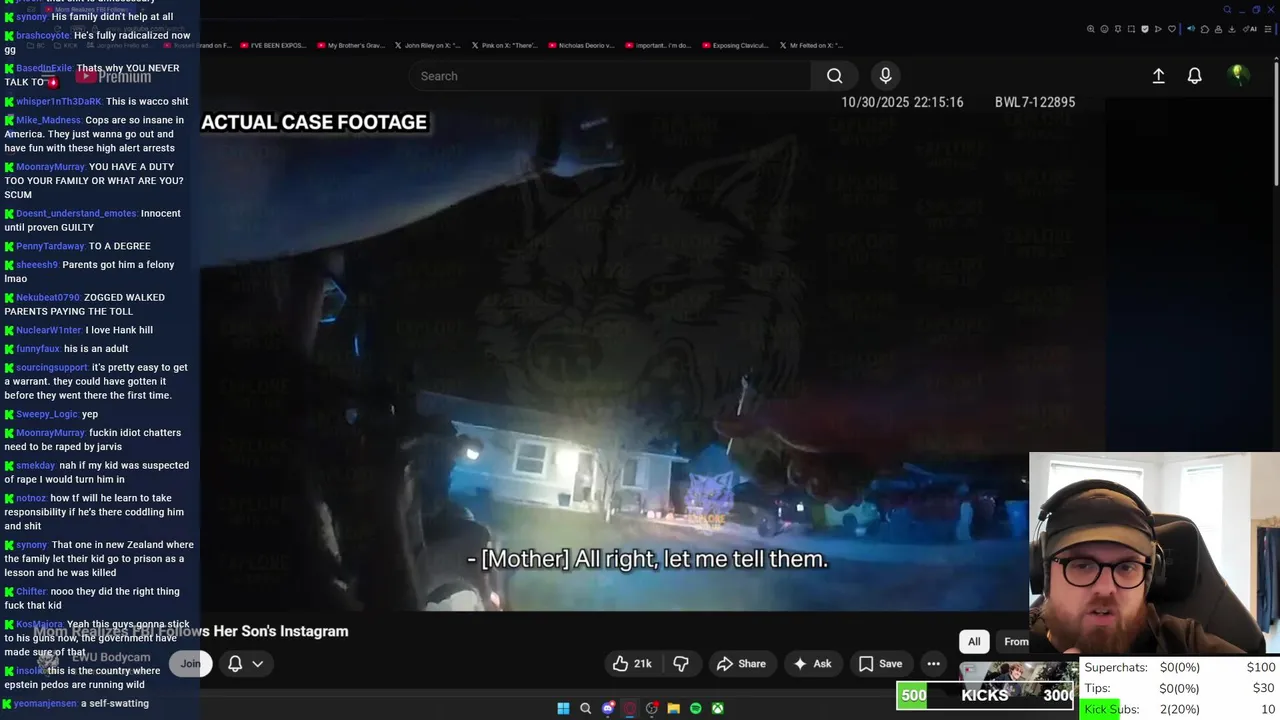Viewport: 1280px width, 720px height.
Task: Like the video with thumbs-up 21k
Action: click(632, 664)
